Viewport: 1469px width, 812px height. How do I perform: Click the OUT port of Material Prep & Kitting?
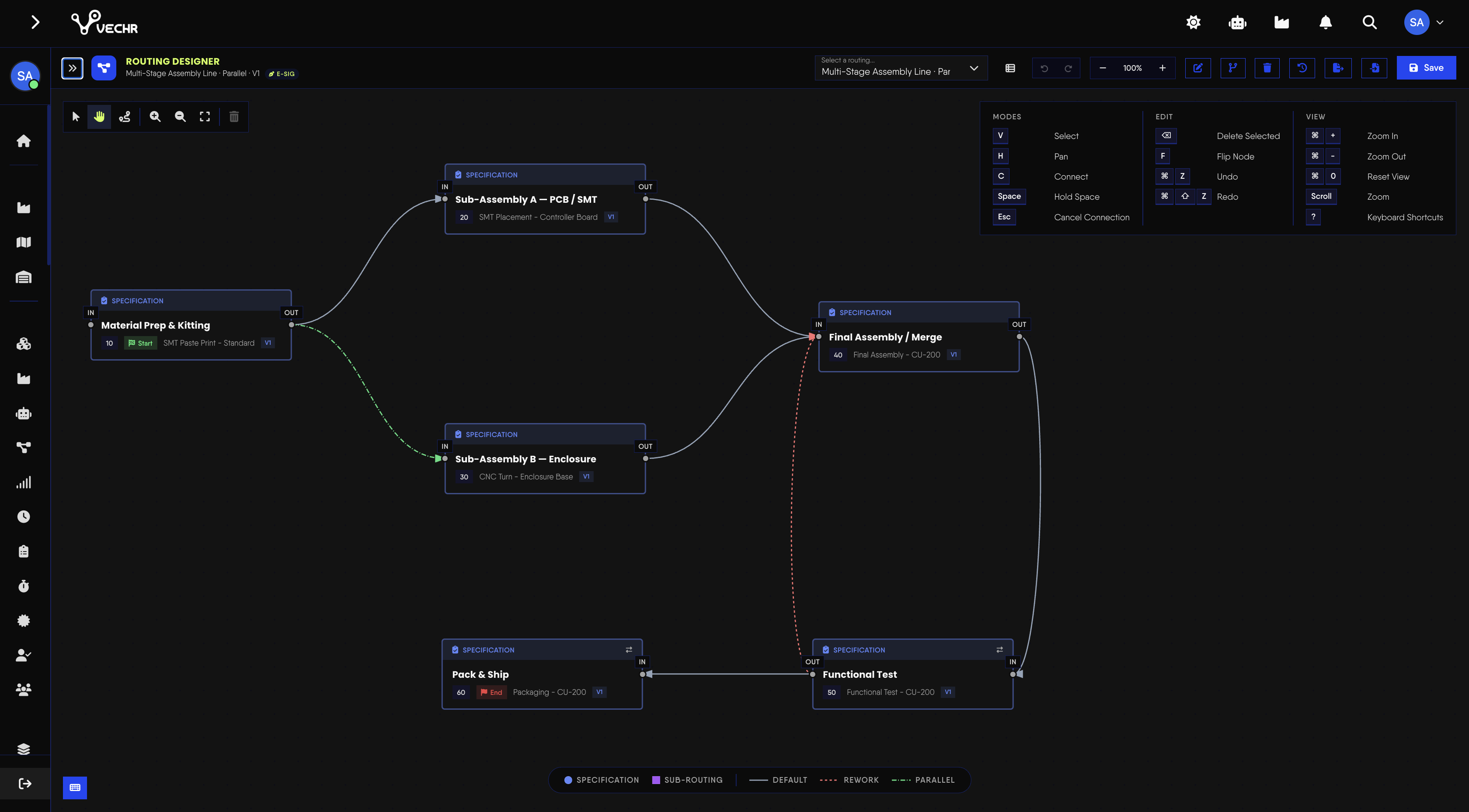[292, 325]
